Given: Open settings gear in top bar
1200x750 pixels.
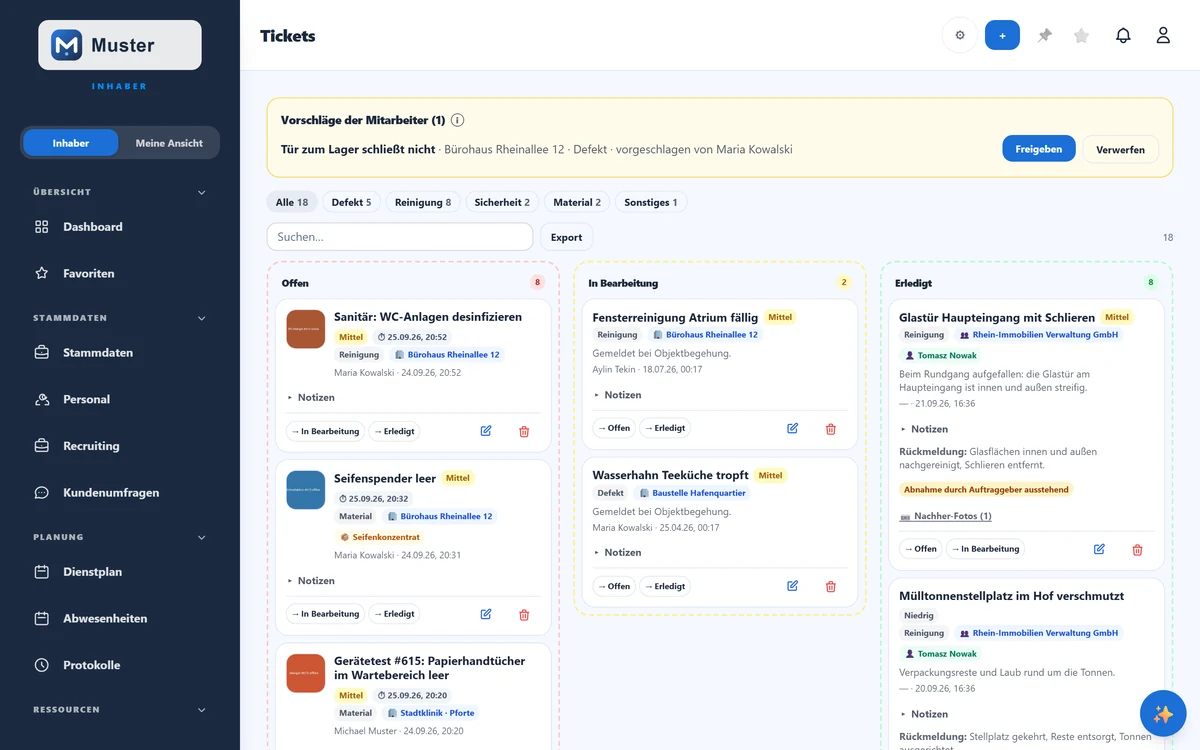Looking at the screenshot, I should [x=960, y=35].
